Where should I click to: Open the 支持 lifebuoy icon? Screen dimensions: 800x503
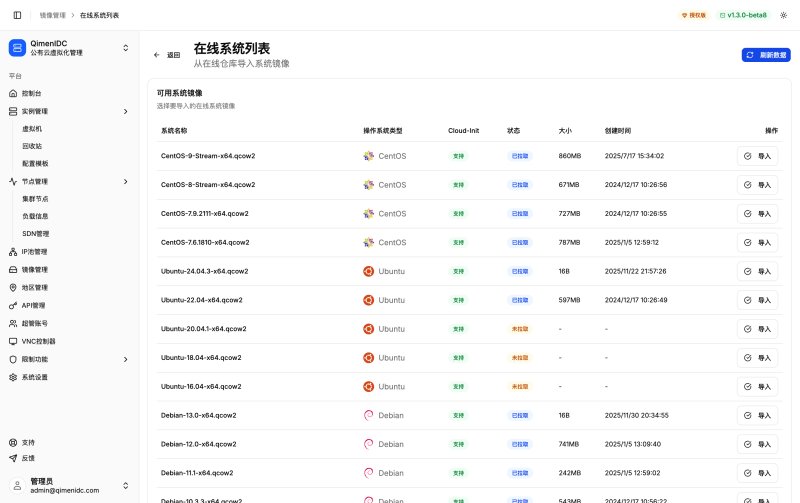click(x=13, y=443)
